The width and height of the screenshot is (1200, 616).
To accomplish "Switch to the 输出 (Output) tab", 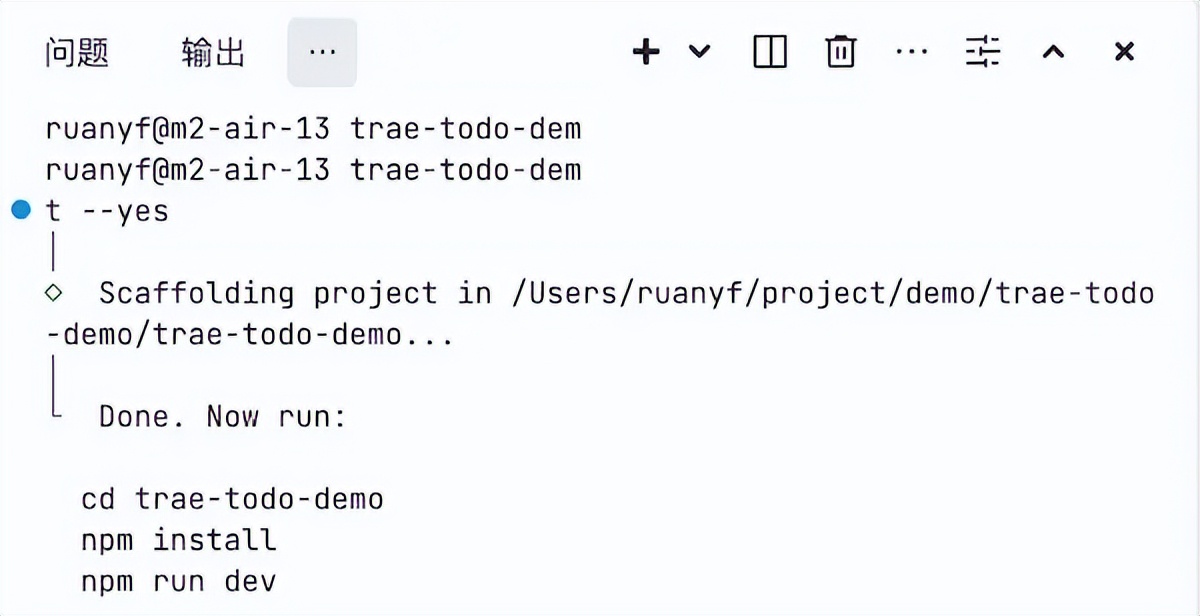I will point(213,52).
